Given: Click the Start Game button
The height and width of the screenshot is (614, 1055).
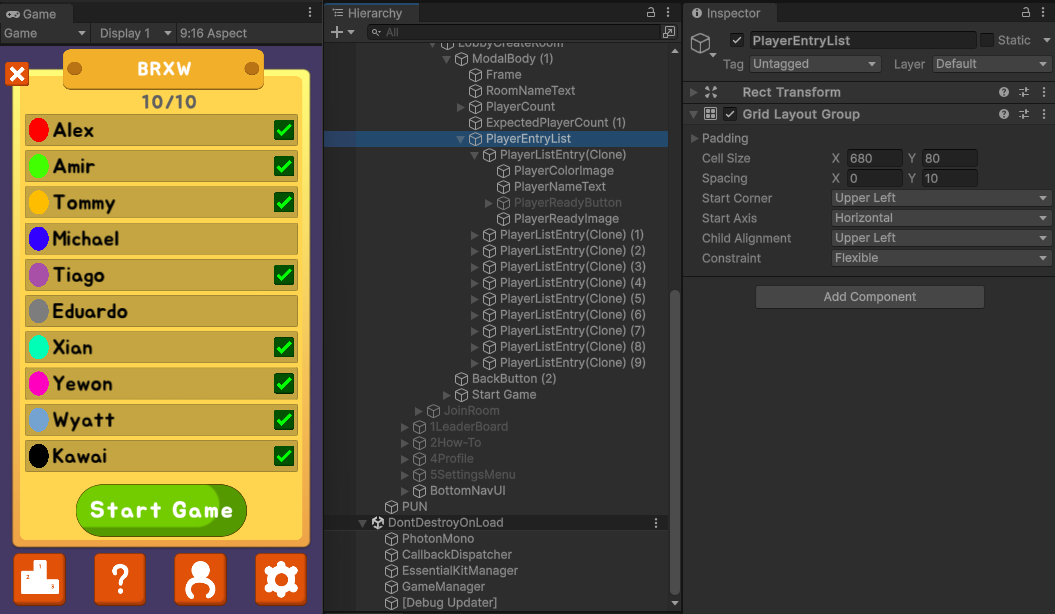Looking at the screenshot, I should click(161, 510).
